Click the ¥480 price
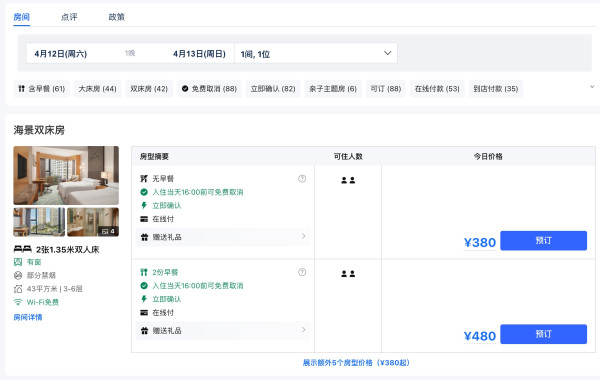This screenshot has width=600, height=380. tap(479, 336)
